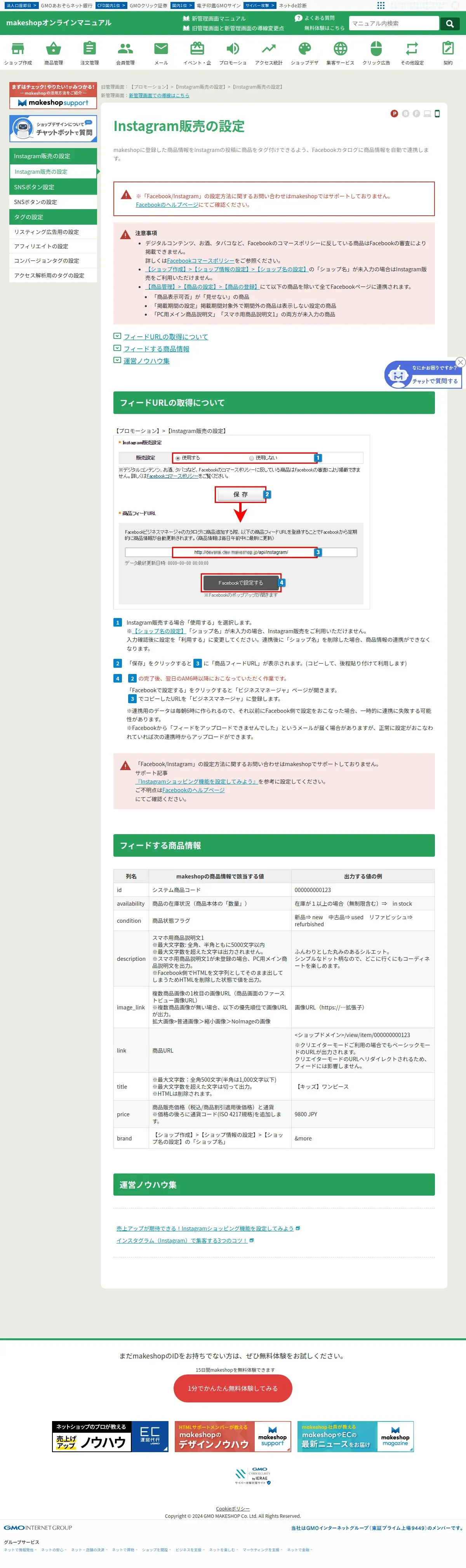The height and width of the screenshot is (1568, 466).
Task: Open the アクセス統計 chart icon menu
Action: [269, 54]
